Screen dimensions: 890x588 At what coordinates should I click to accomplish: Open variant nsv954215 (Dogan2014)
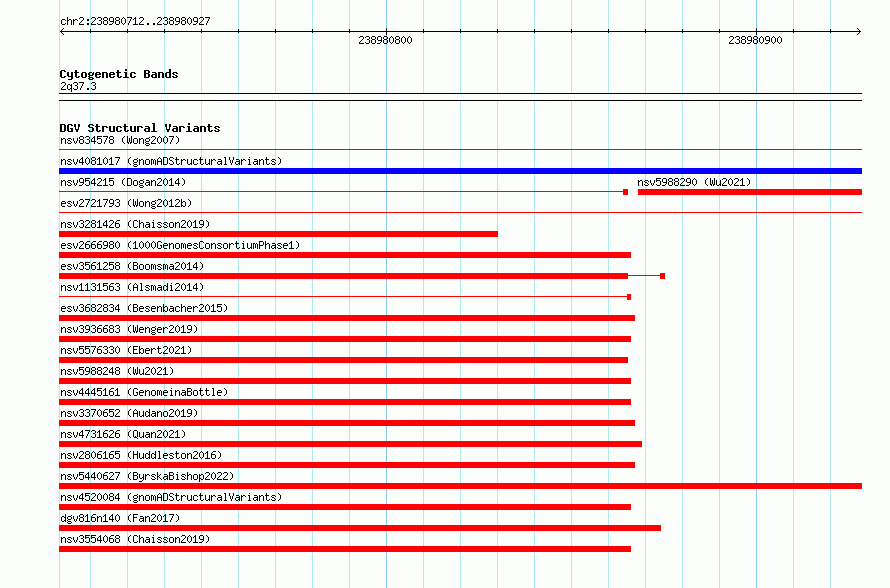coord(123,182)
